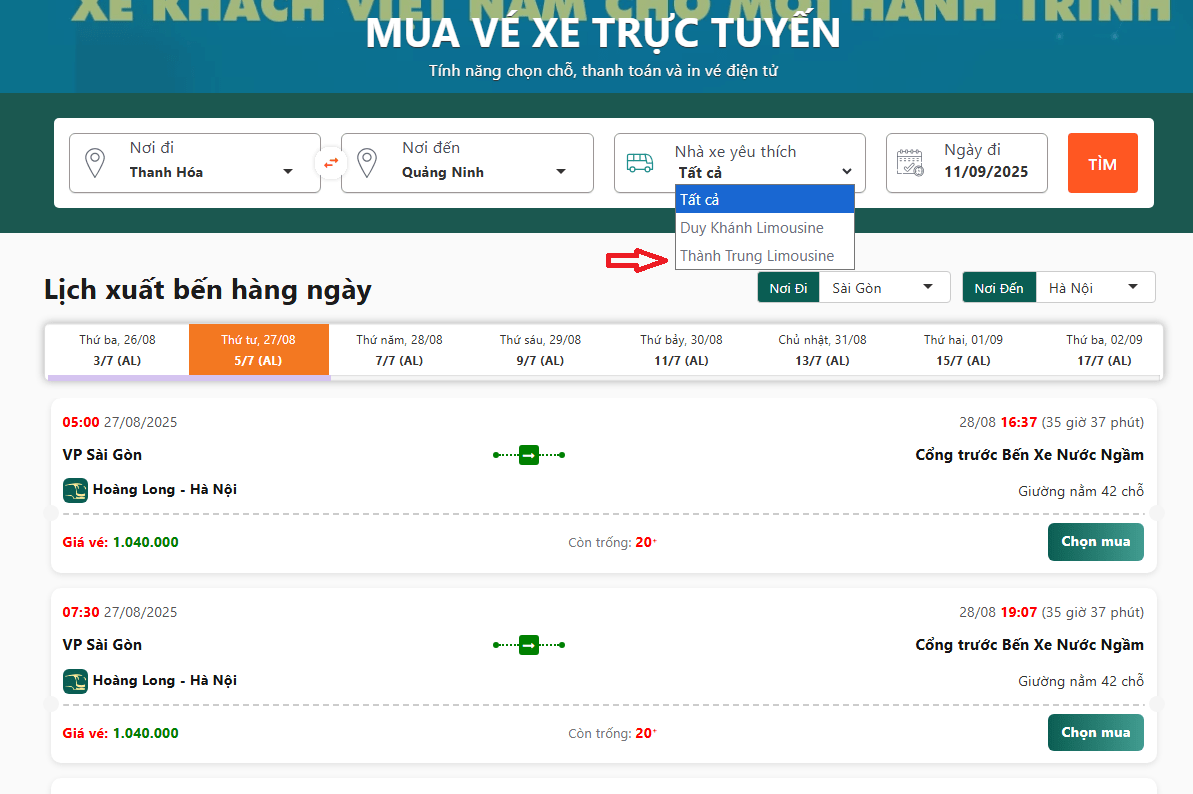Click the location pin icon beside Nơi đi
Viewport: 1193px width, 794px height.
(x=95, y=162)
